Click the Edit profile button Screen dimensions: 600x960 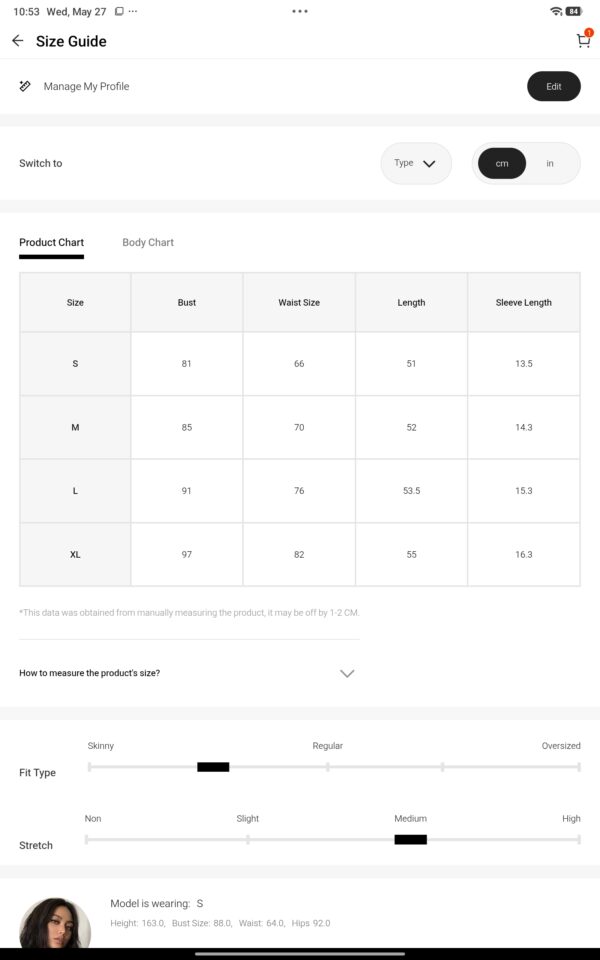click(x=553, y=86)
